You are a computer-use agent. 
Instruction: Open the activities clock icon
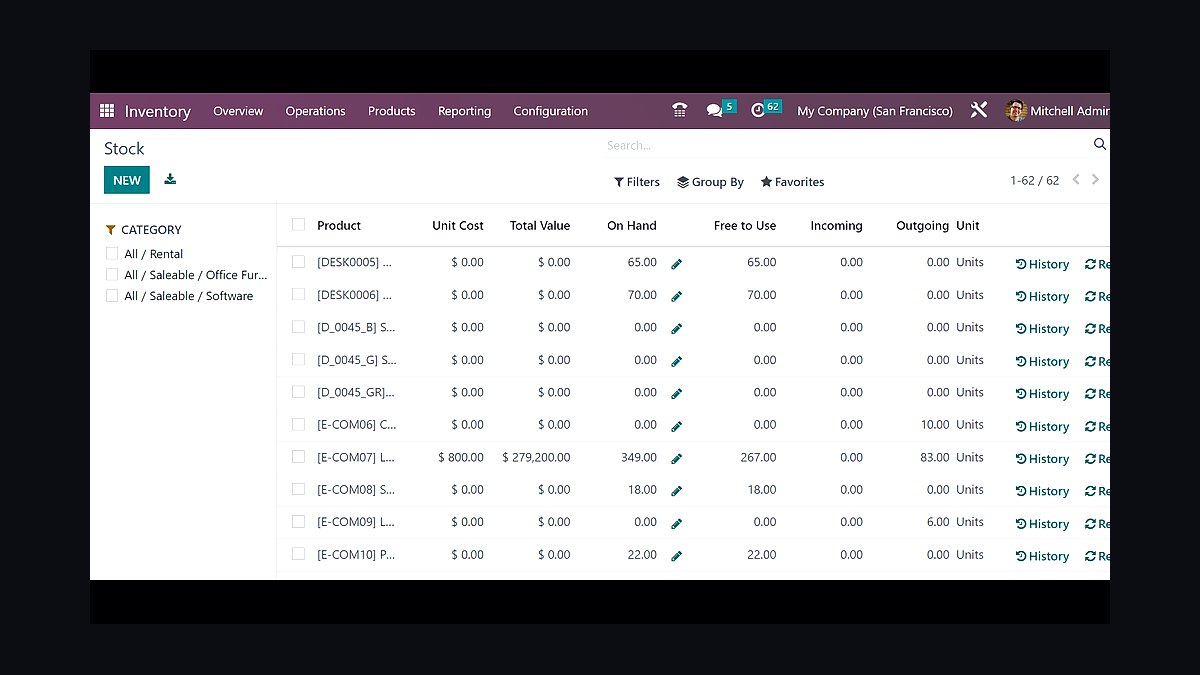click(x=758, y=110)
